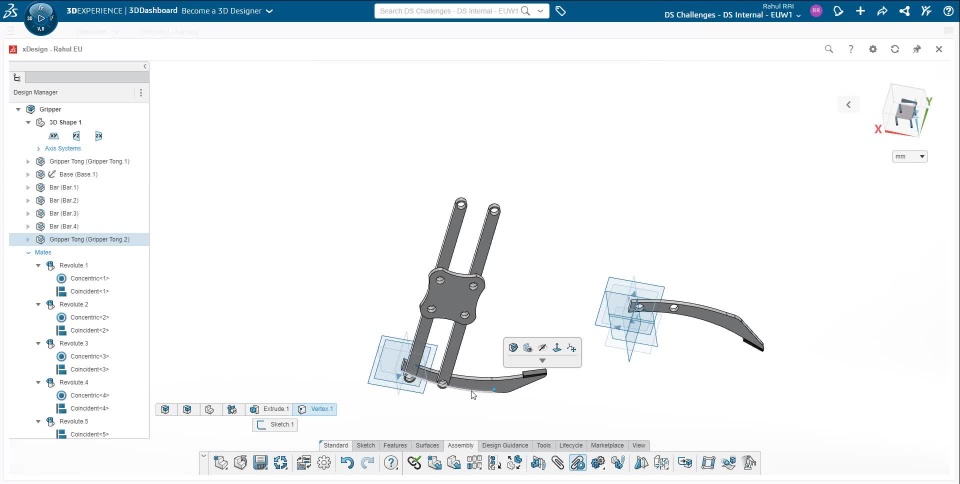Click the tag icon next to search box
Viewport: 960px width, 484px height.
(x=560, y=11)
